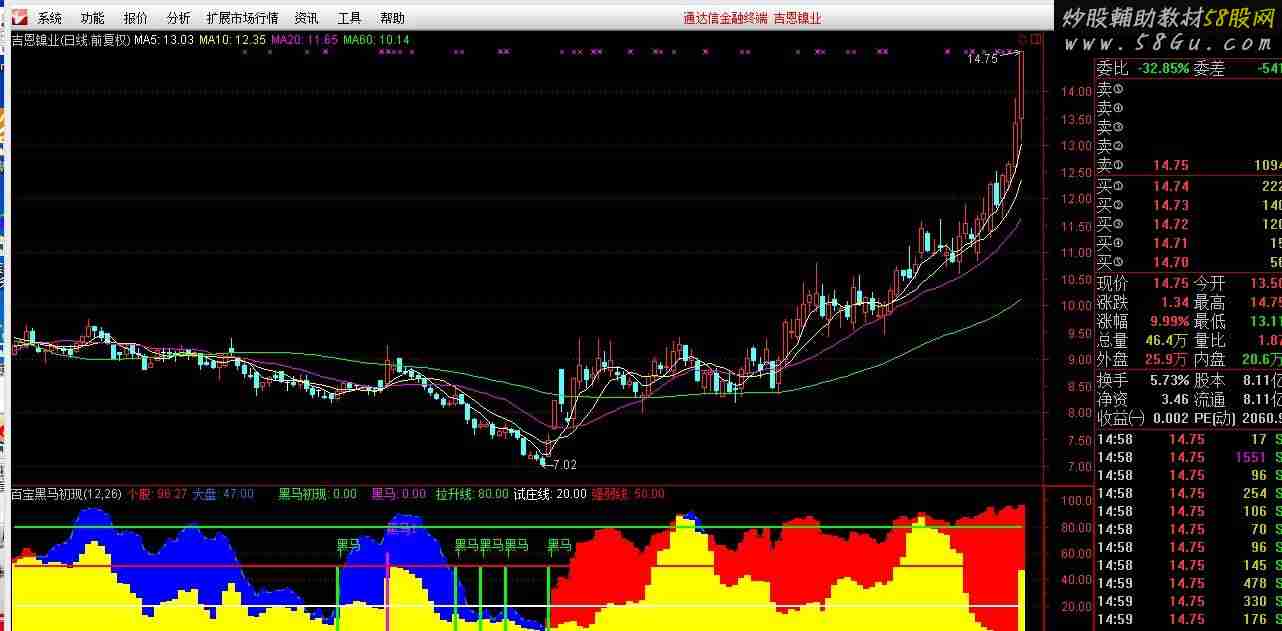This screenshot has height=631, width=1282.
Task: Open the 系统 menu
Action: tap(49, 18)
